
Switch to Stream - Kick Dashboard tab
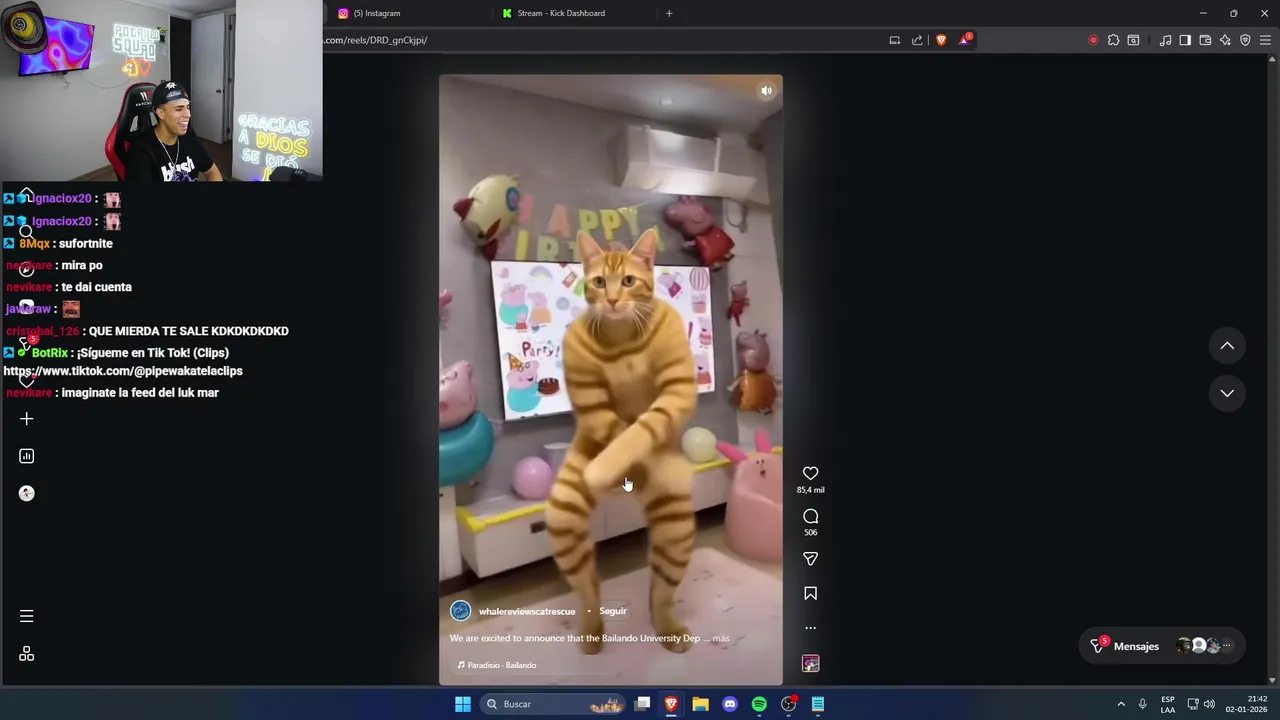click(561, 13)
